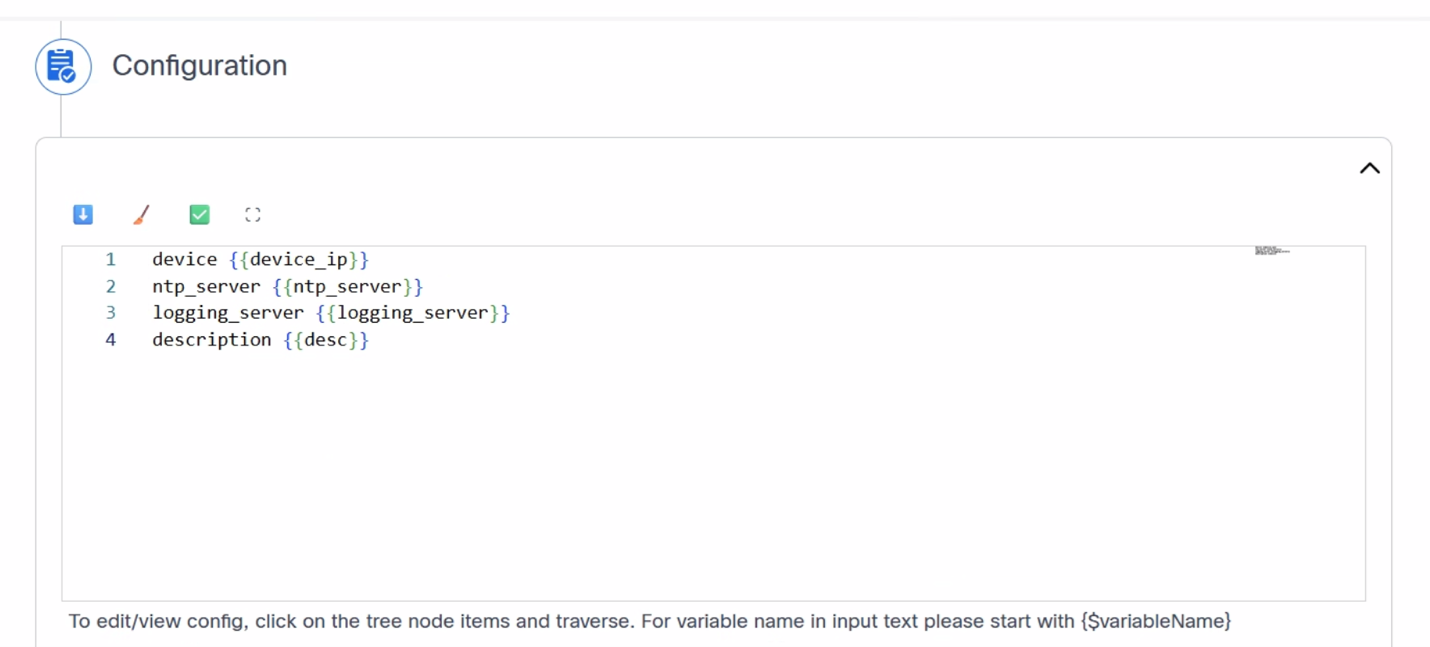
Task: Click line number 1 in the gutter
Action: pyautogui.click(x=110, y=259)
